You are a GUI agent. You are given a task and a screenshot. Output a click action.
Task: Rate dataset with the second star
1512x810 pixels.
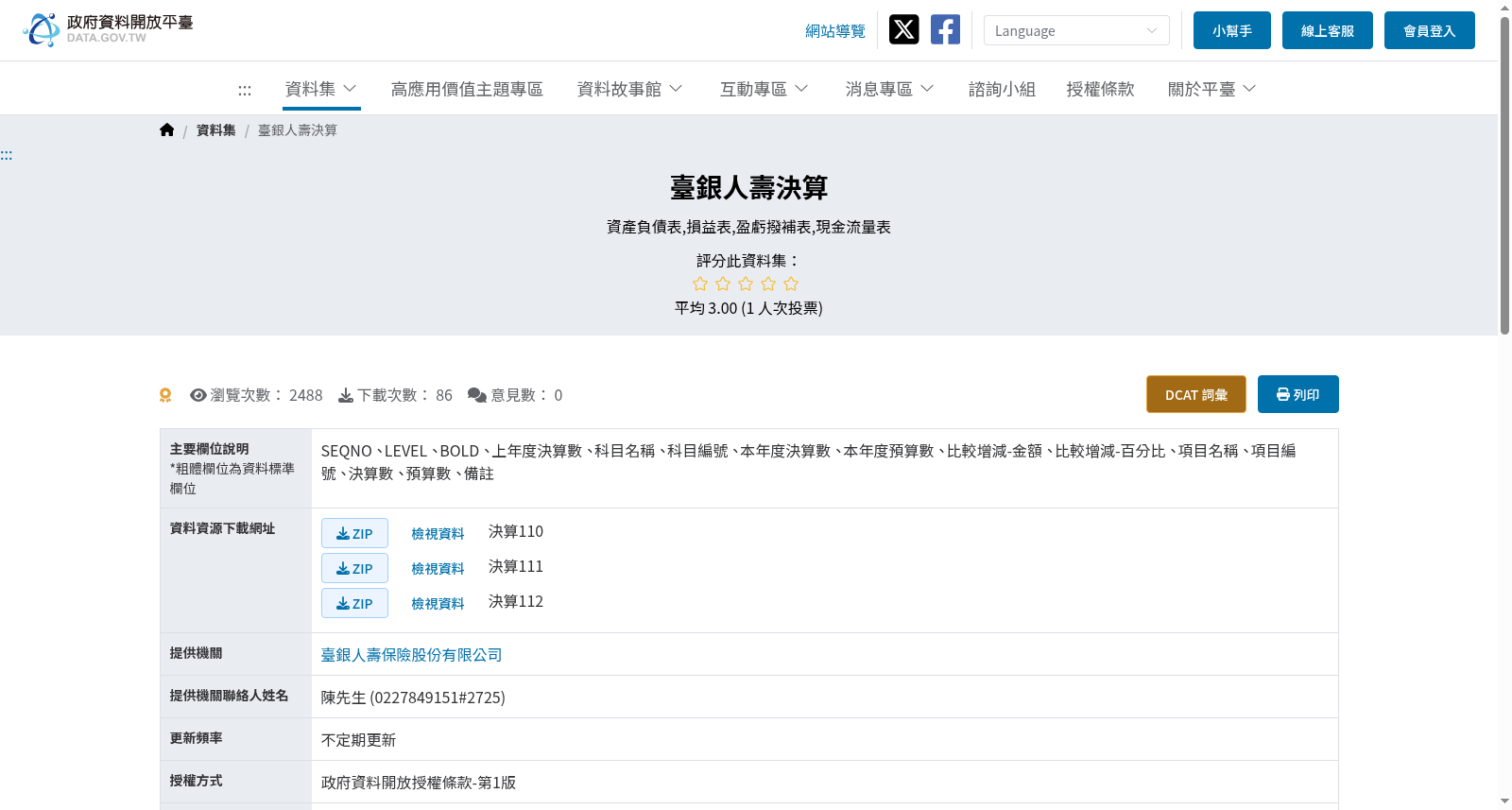click(723, 284)
